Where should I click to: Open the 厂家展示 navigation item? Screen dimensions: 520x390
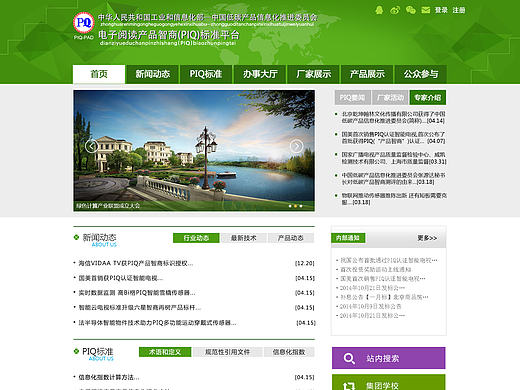(x=314, y=74)
